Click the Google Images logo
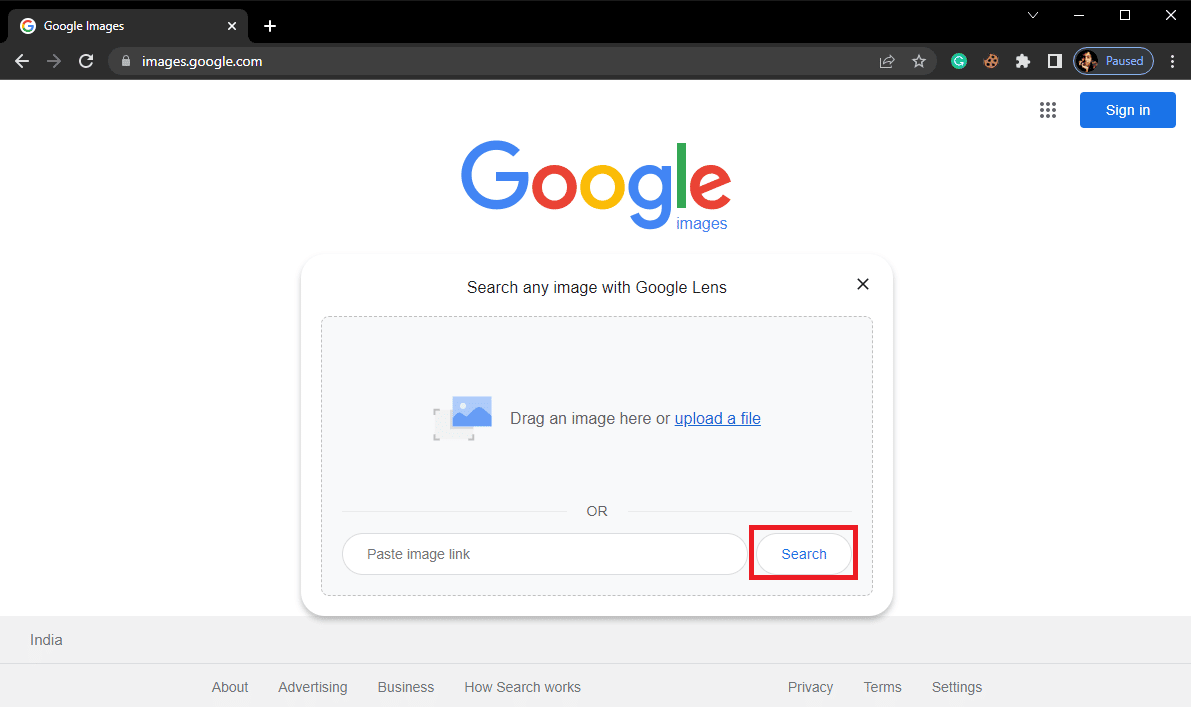The image size is (1191, 707). click(596, 185)
